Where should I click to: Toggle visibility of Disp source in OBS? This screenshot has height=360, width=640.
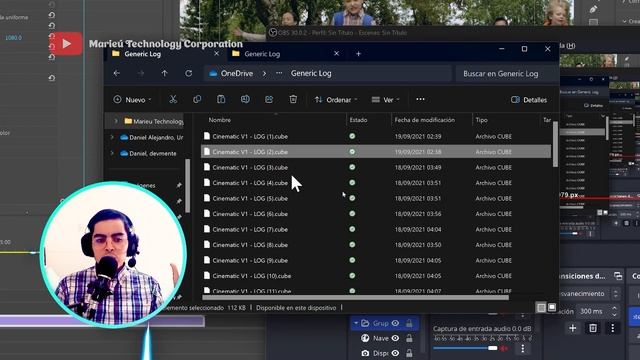[x=395, y=353]
